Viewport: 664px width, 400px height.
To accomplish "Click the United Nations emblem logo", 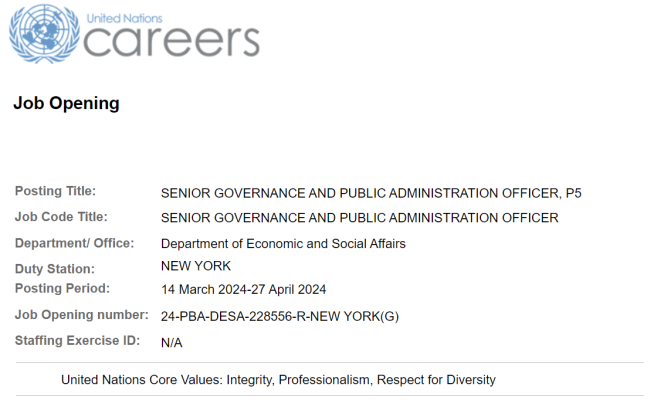I will point(44,34).
